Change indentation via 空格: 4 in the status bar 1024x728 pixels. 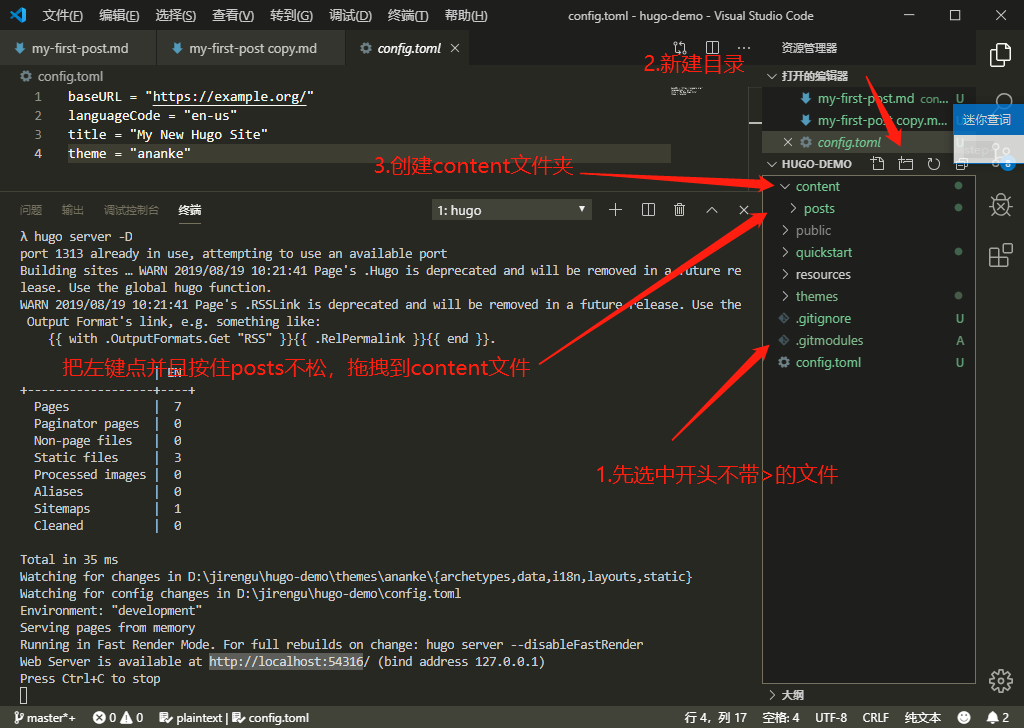pos(780,718)
